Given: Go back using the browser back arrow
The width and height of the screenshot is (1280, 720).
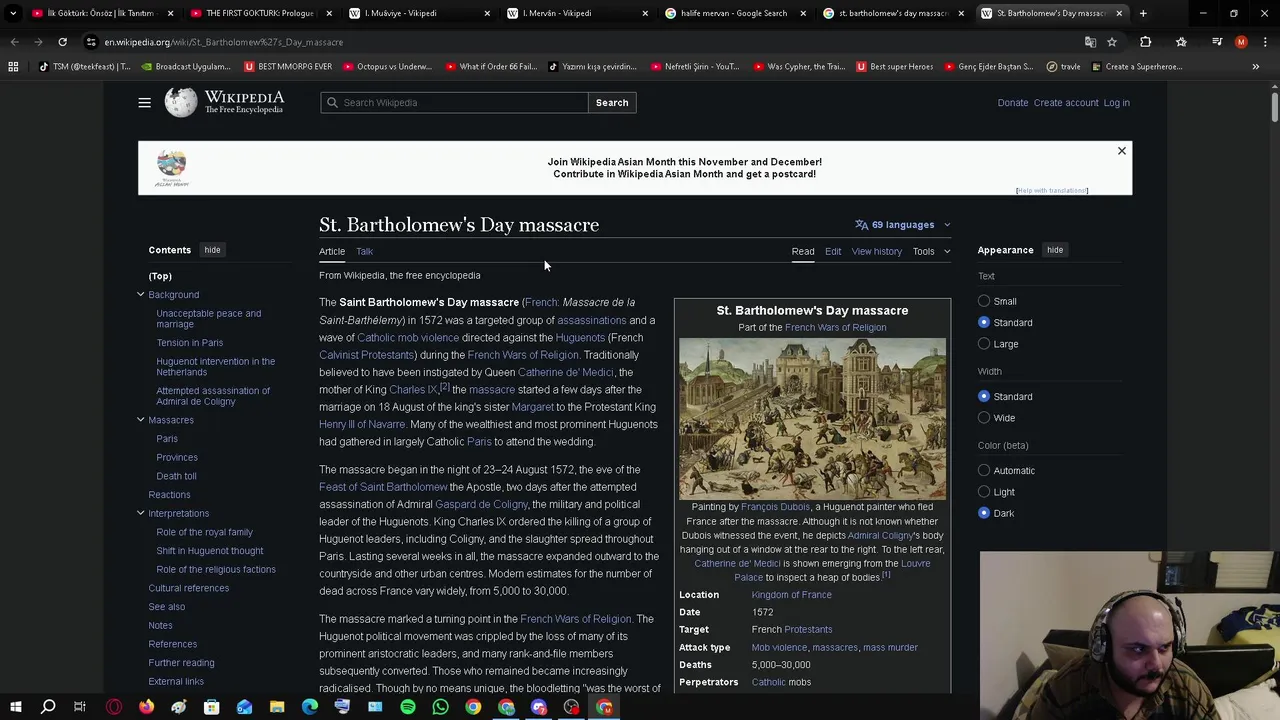Looking at the screenshot, I should pyautogui.click(x=14, y=42).
